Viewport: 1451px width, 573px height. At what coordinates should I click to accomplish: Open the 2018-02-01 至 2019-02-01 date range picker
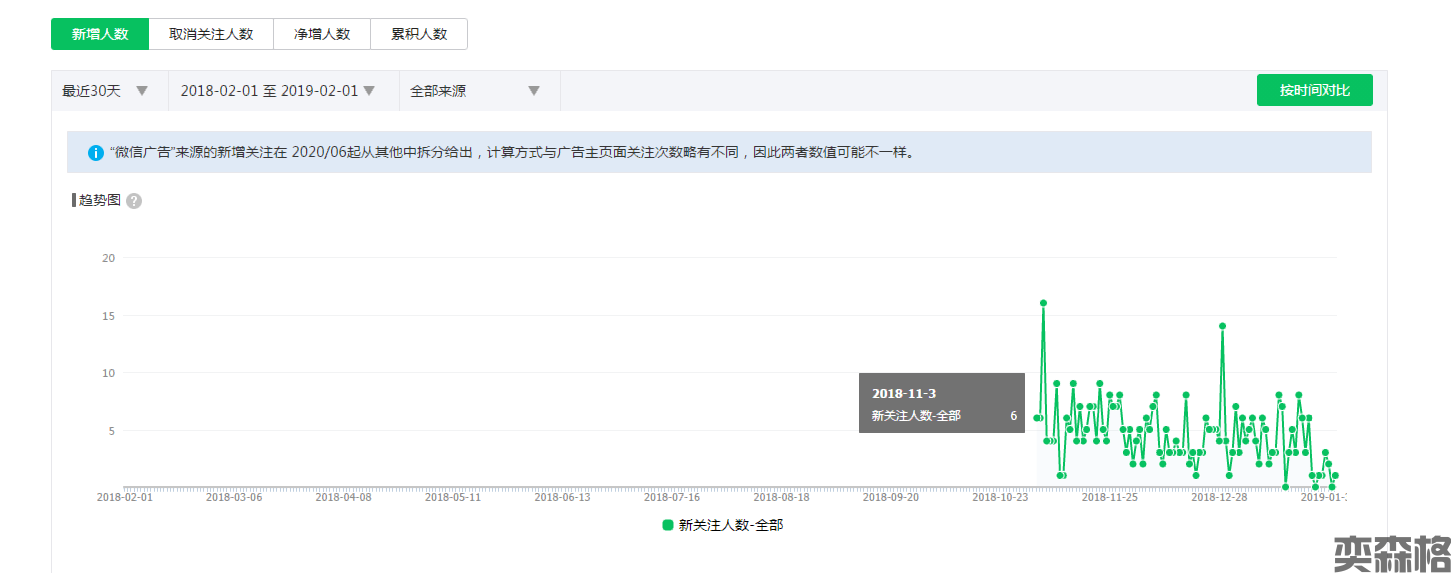(x=277, y=91)
